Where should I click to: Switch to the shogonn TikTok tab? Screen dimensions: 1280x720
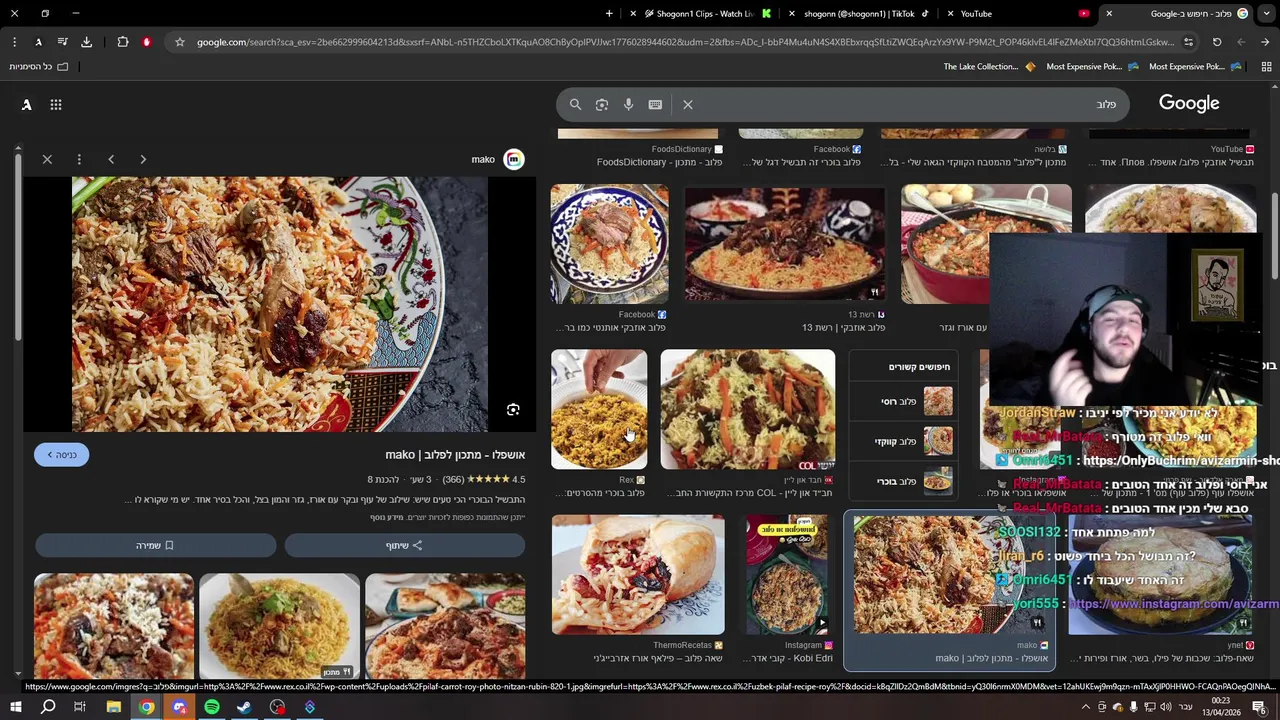pos(860,14)
